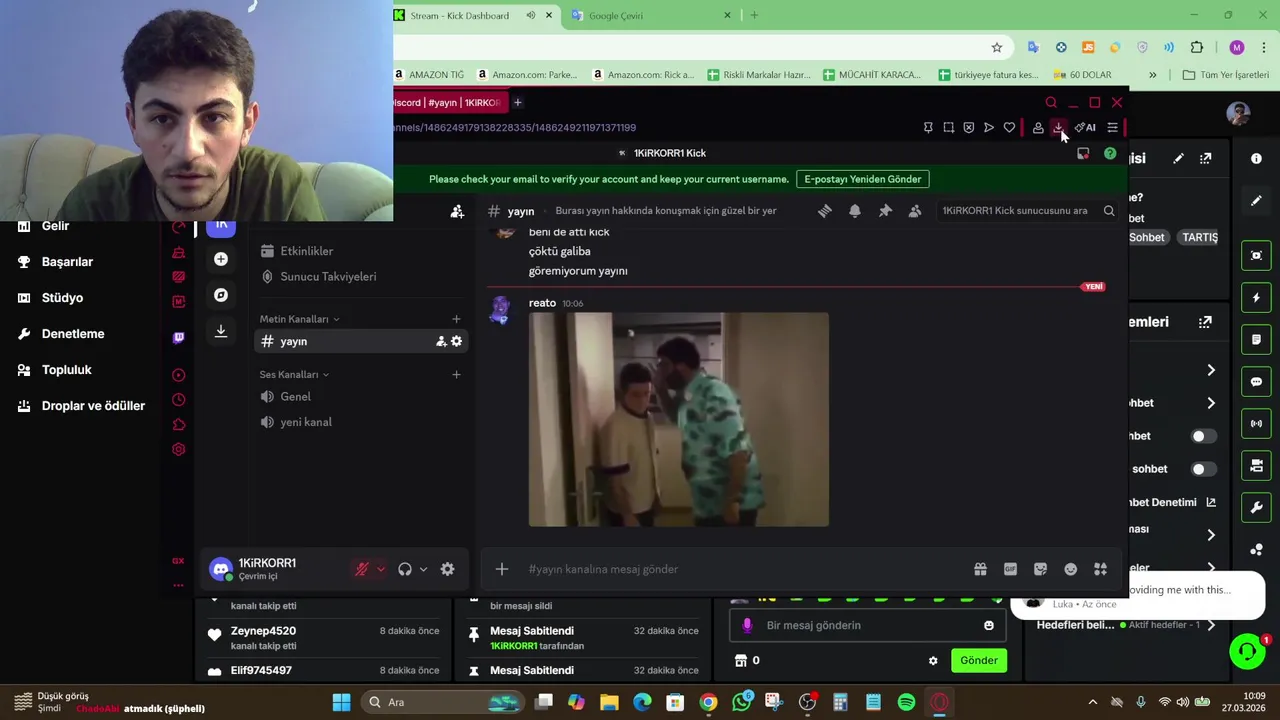1280x720 pixels.
Task: Click green Gönder button in Kick chat
Action: pos(979,661)
